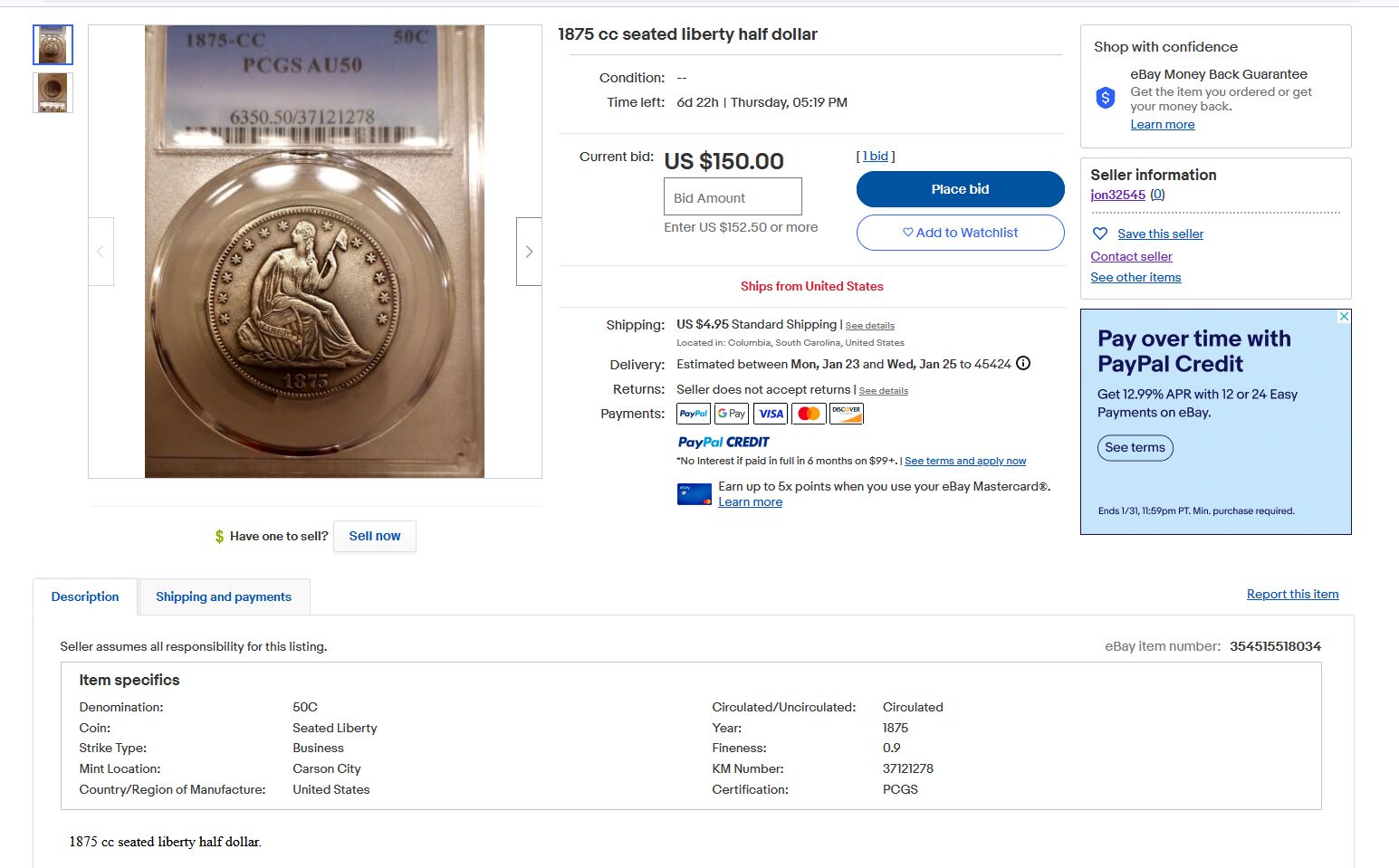Click the heart icon beside Save this seller

click(1100, 234)
